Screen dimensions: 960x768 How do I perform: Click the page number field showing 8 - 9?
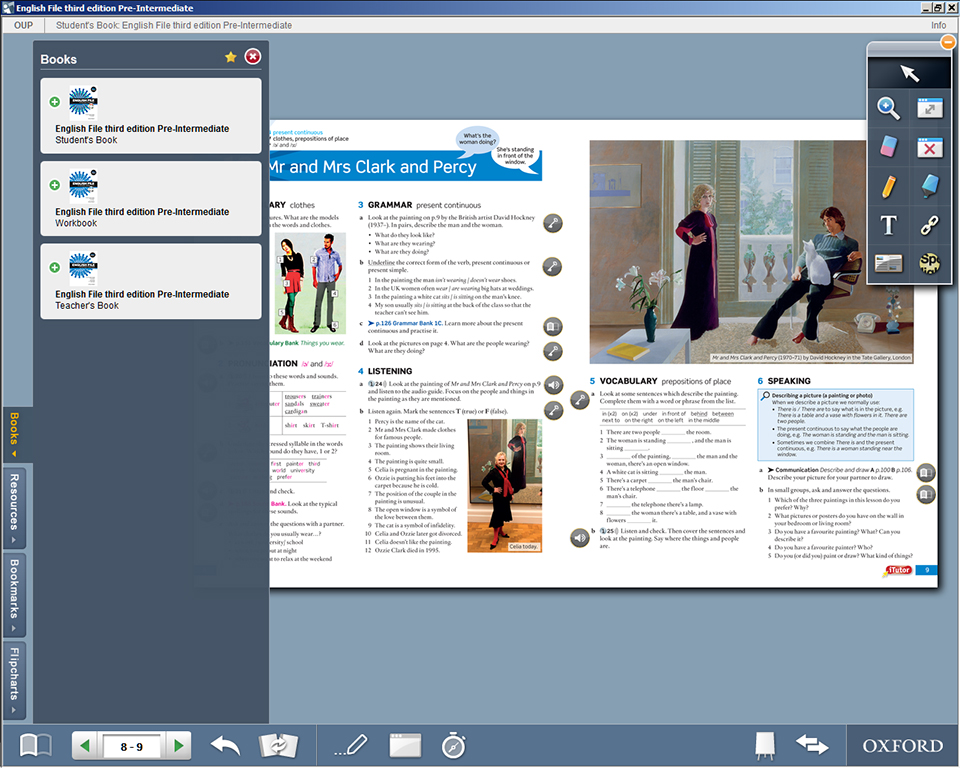tap(131, 746)
